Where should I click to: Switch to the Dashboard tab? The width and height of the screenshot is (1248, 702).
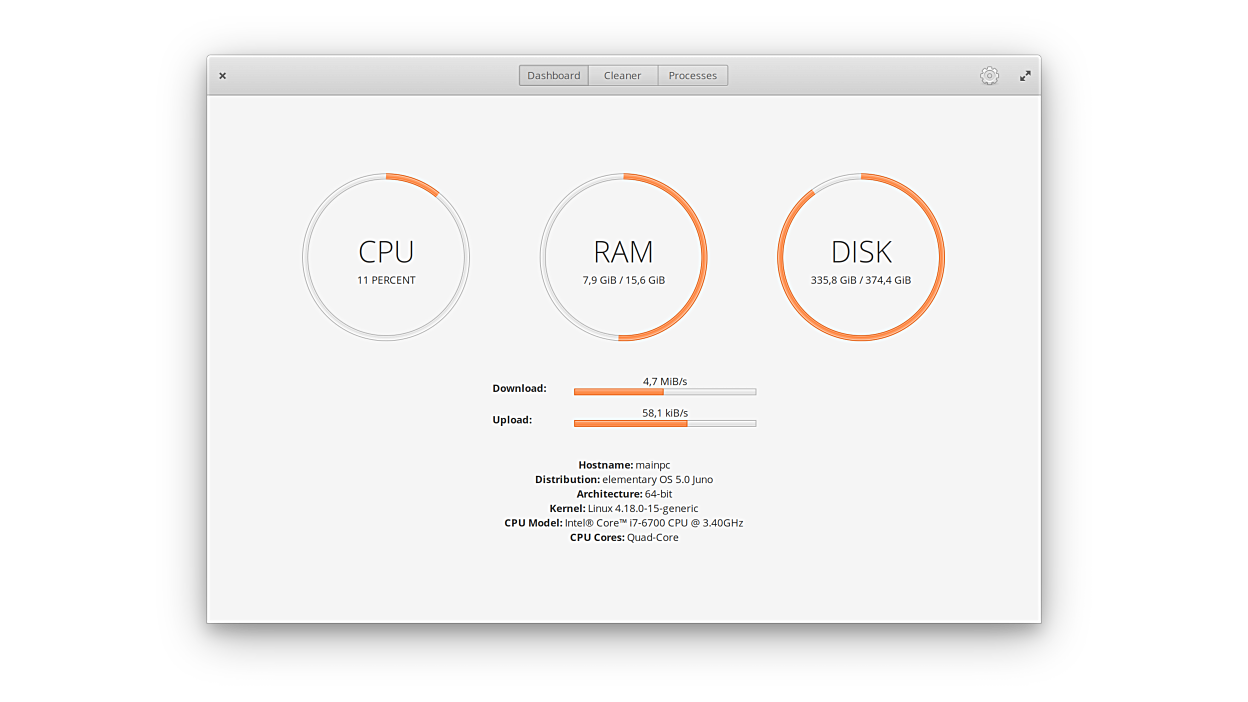point(553,76)
